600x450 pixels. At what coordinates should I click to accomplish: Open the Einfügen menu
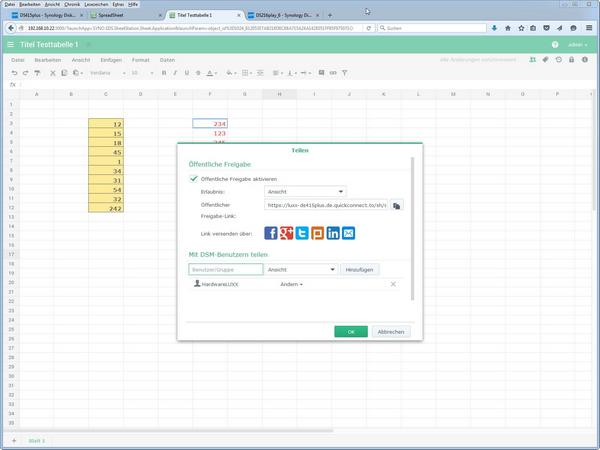click(x=111, y=60)
